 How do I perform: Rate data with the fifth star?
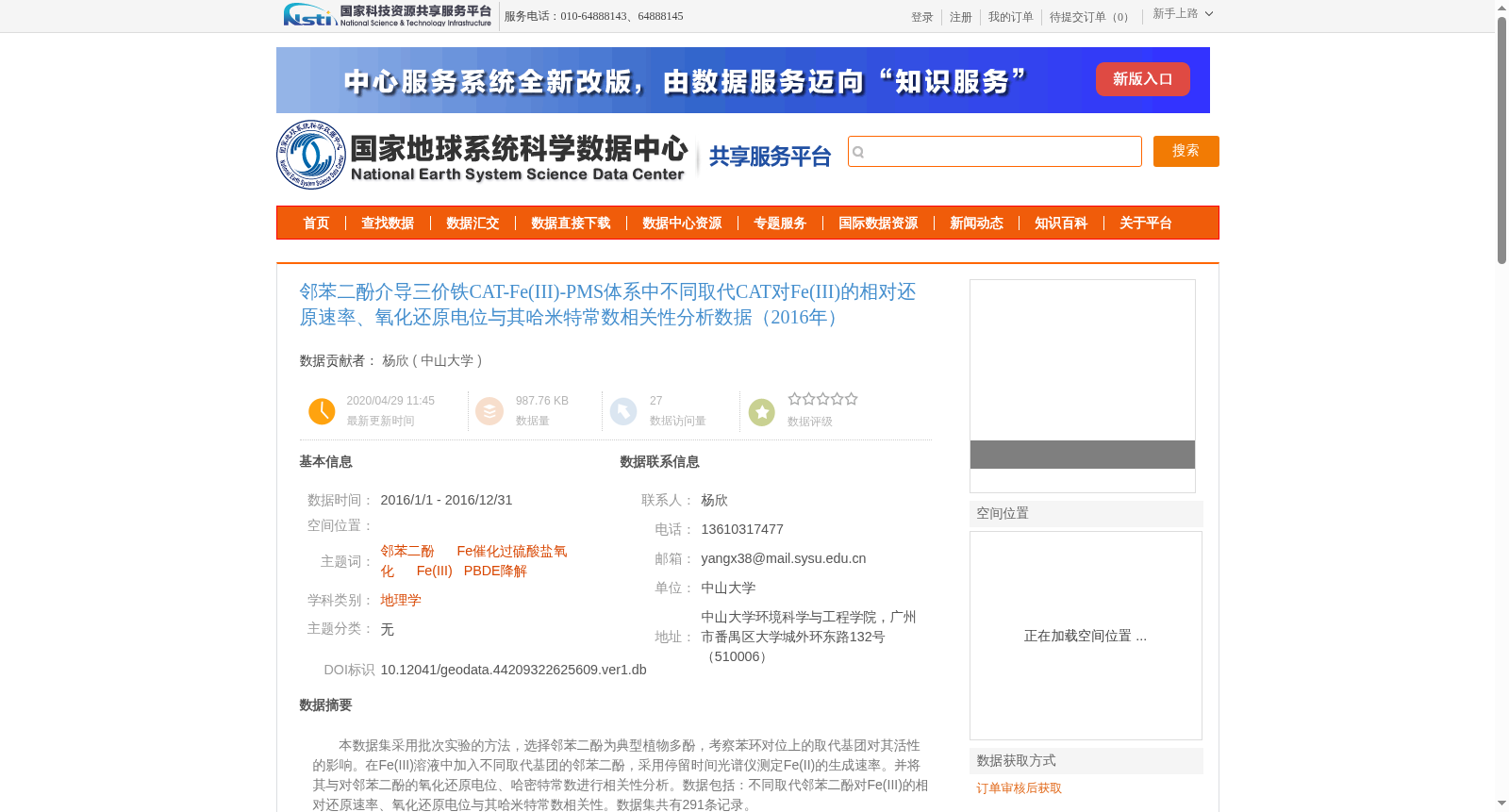pyautogui.click(x=851, y=399)
